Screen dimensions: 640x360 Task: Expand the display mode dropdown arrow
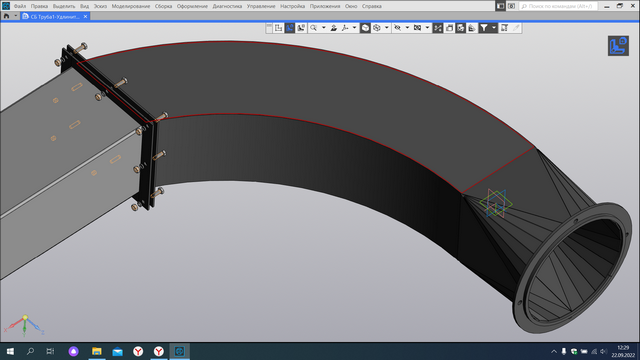tap(387, 28)
